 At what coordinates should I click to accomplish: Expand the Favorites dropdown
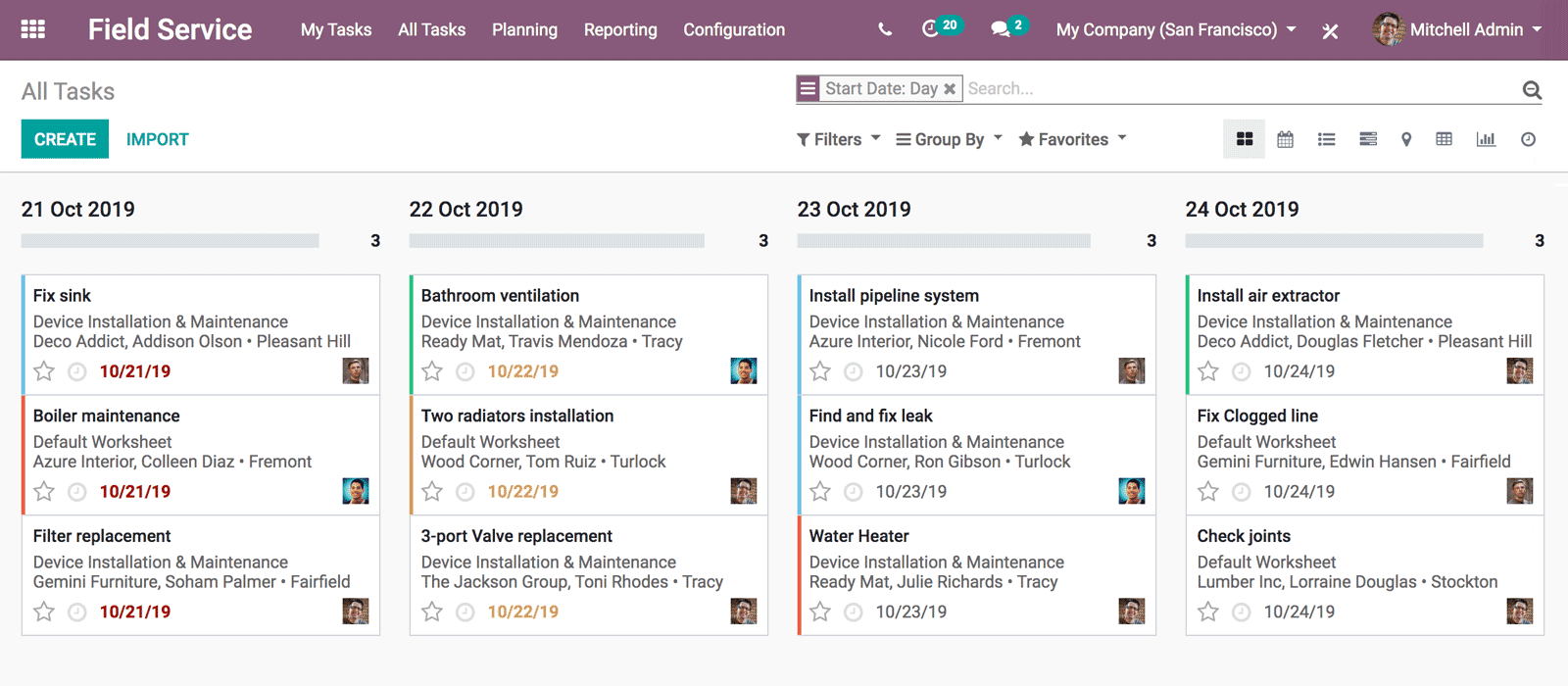click(1072, 139)
